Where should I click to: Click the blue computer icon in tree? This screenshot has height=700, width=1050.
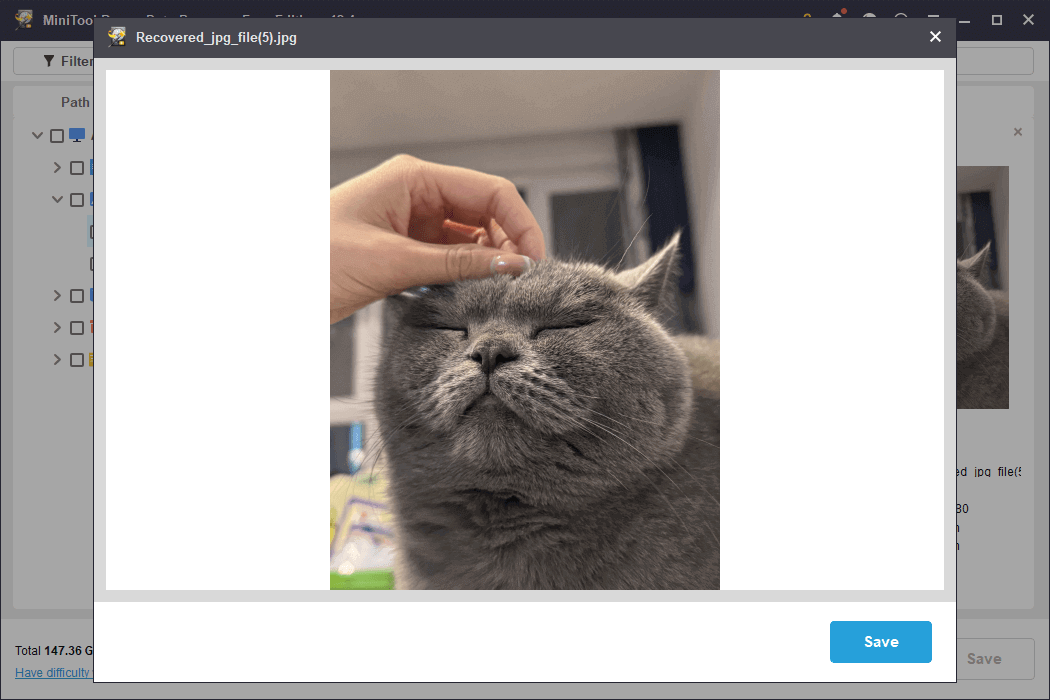click(77, 135)
